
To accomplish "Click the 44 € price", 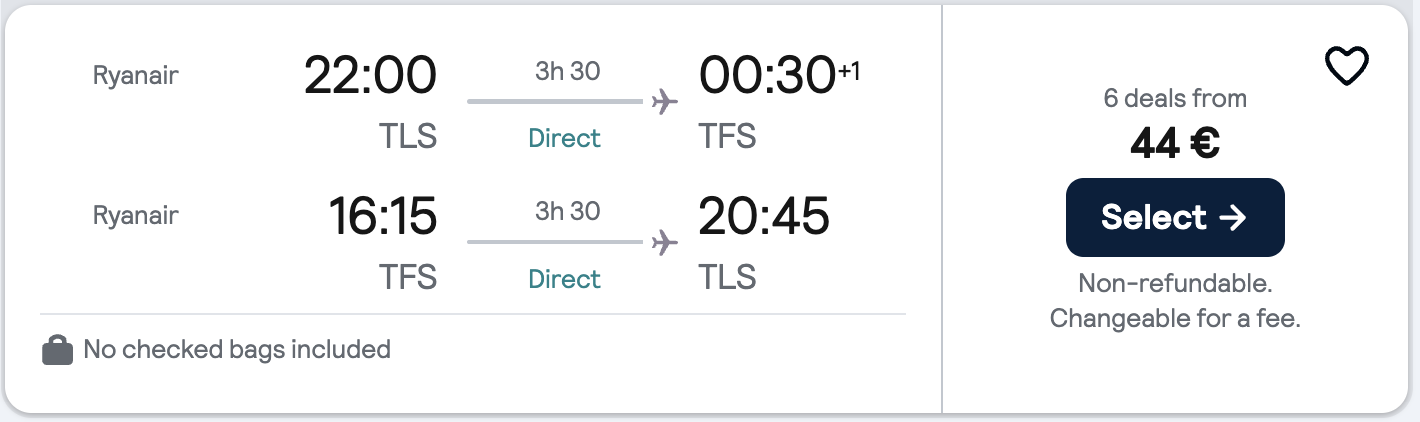I will (1175, 145).
